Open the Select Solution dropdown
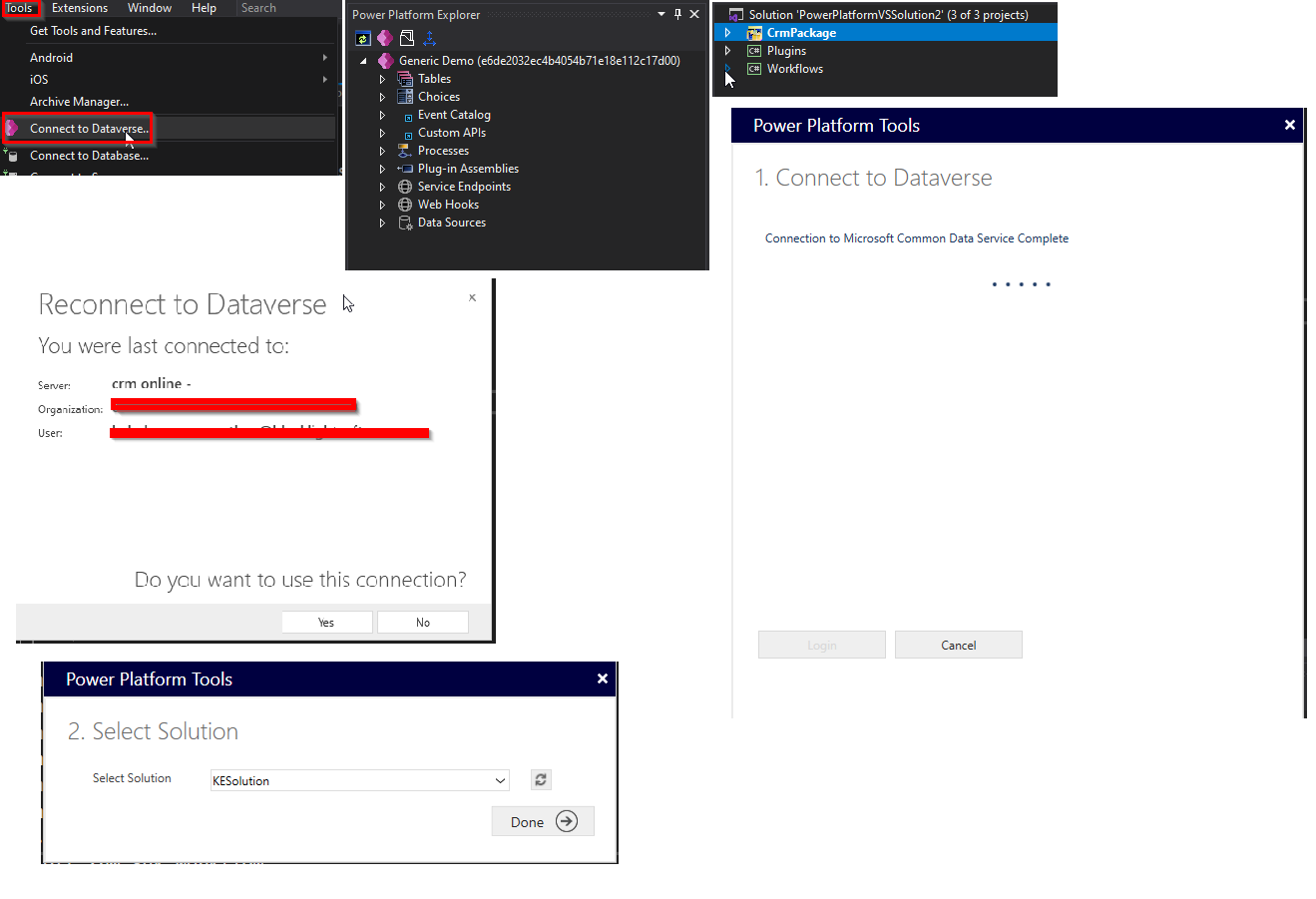The width and height of the screenshot is (1316, 899). click(500, 780)
